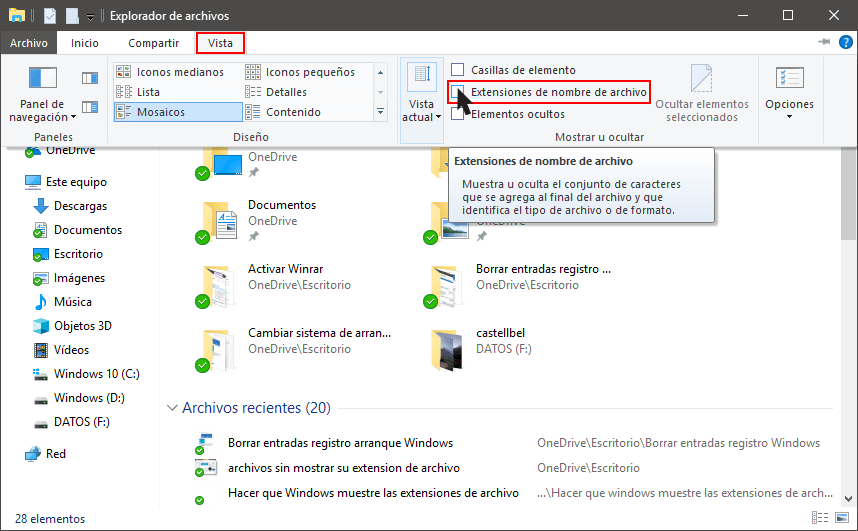Open the Archivo tab
858x531 pixels.
pyautogui.click(x=28, y=43)
